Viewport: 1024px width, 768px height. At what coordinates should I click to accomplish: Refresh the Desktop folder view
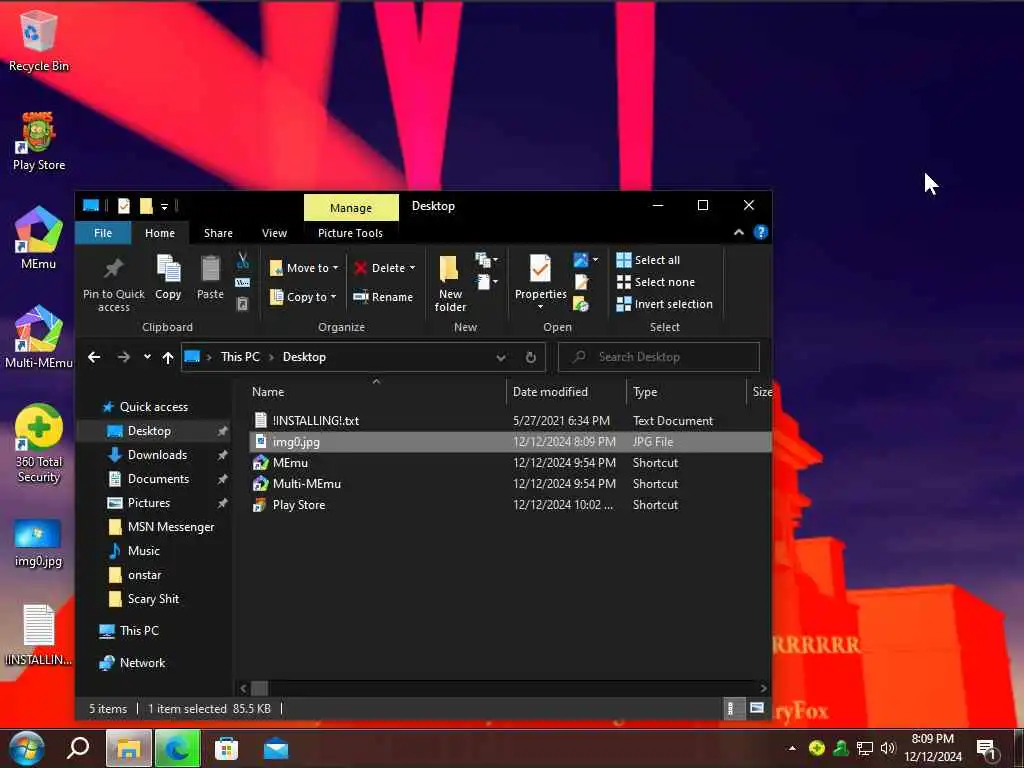531,357
